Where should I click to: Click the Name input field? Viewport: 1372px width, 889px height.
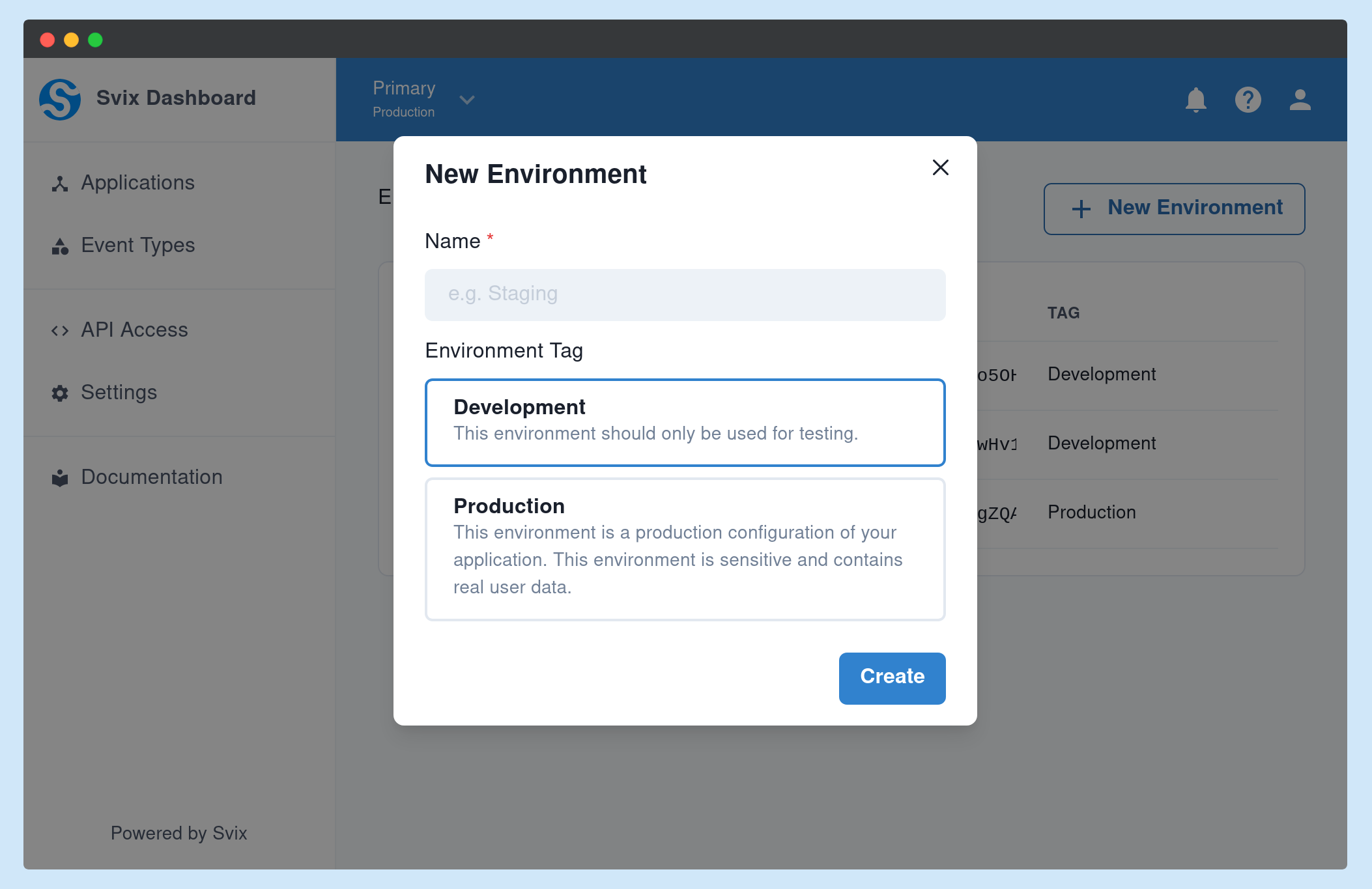pos(685,294)
